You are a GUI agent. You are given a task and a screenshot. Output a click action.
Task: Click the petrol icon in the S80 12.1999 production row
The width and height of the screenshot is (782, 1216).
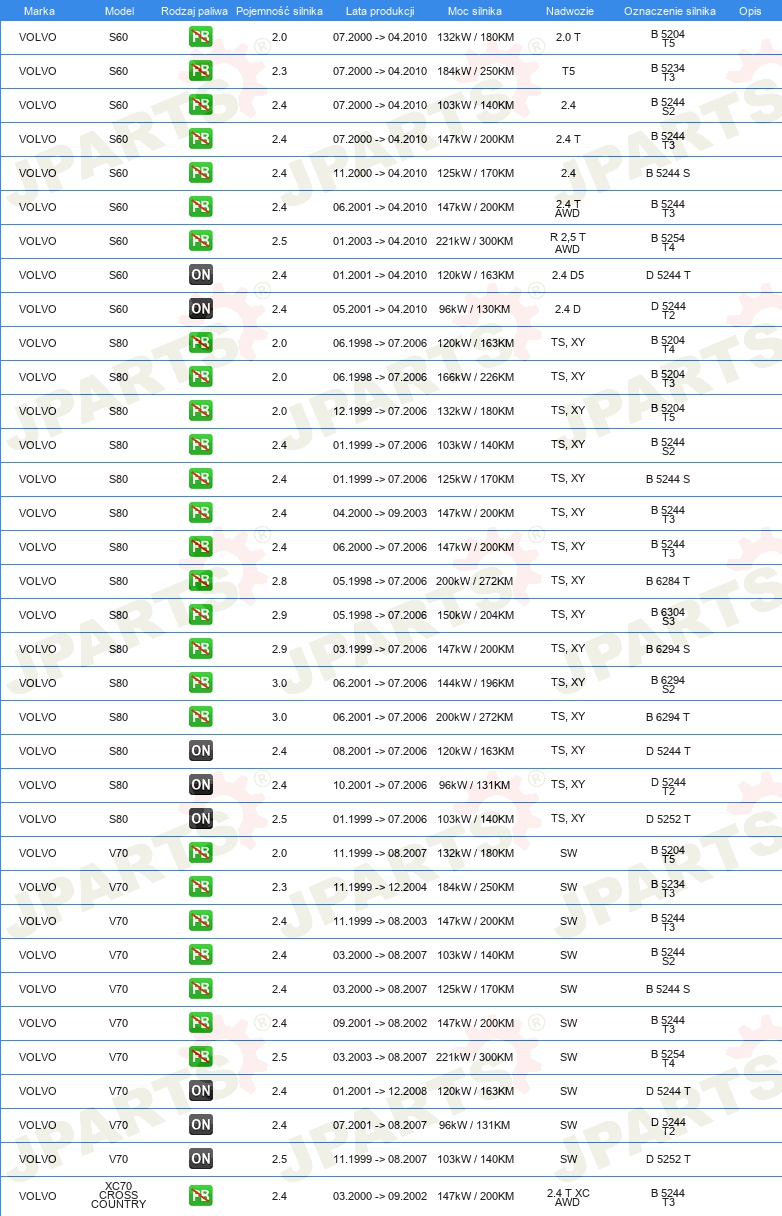(x=201, y=411)
